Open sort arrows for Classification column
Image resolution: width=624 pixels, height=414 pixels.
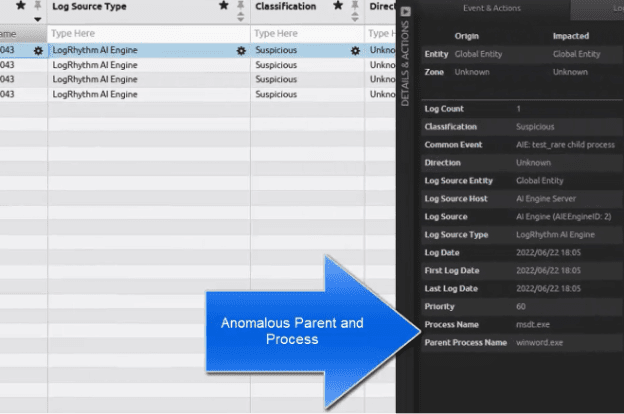click(x=355, y=18)
